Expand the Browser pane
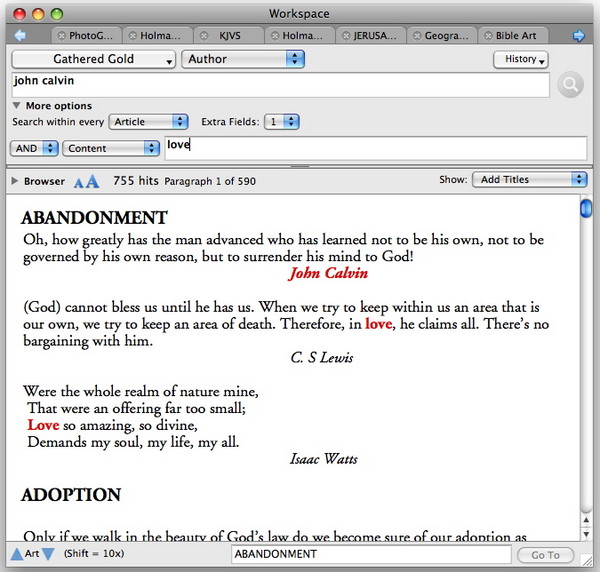This screenshot has width=600, height=572. pyautogui.click(x=14, y=181)
